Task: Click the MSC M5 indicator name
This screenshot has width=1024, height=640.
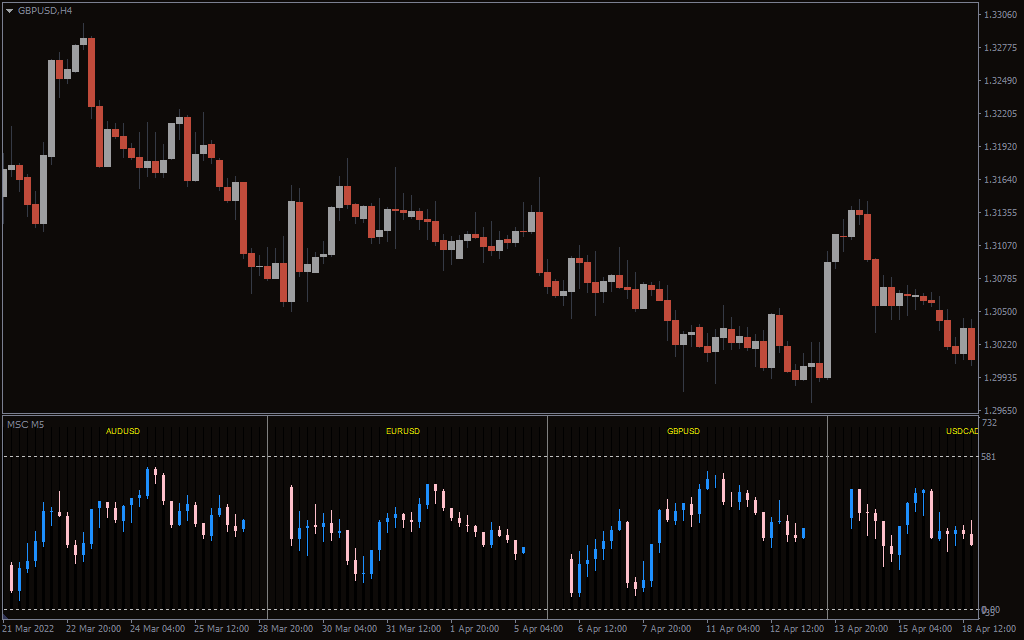Action: [x=25, y=425]
